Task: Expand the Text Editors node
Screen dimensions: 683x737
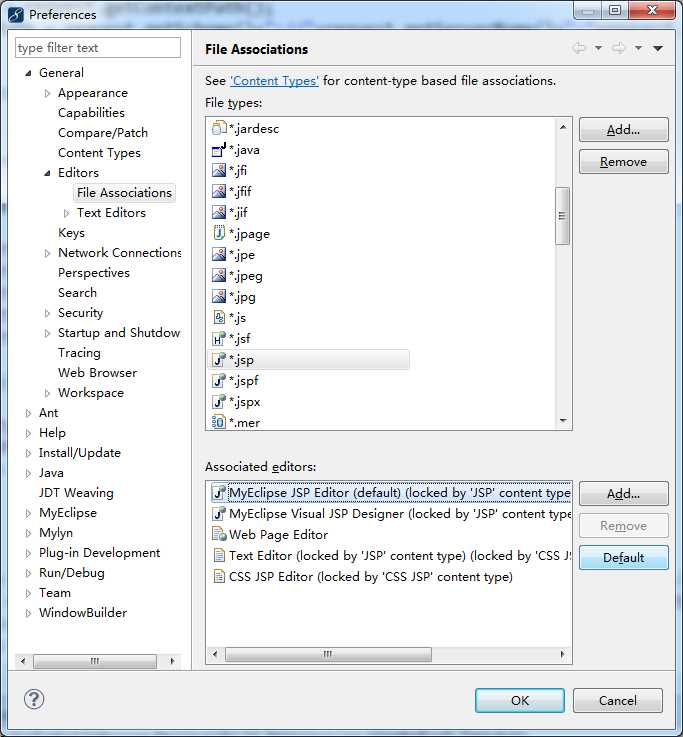Action: click(66, 213)
